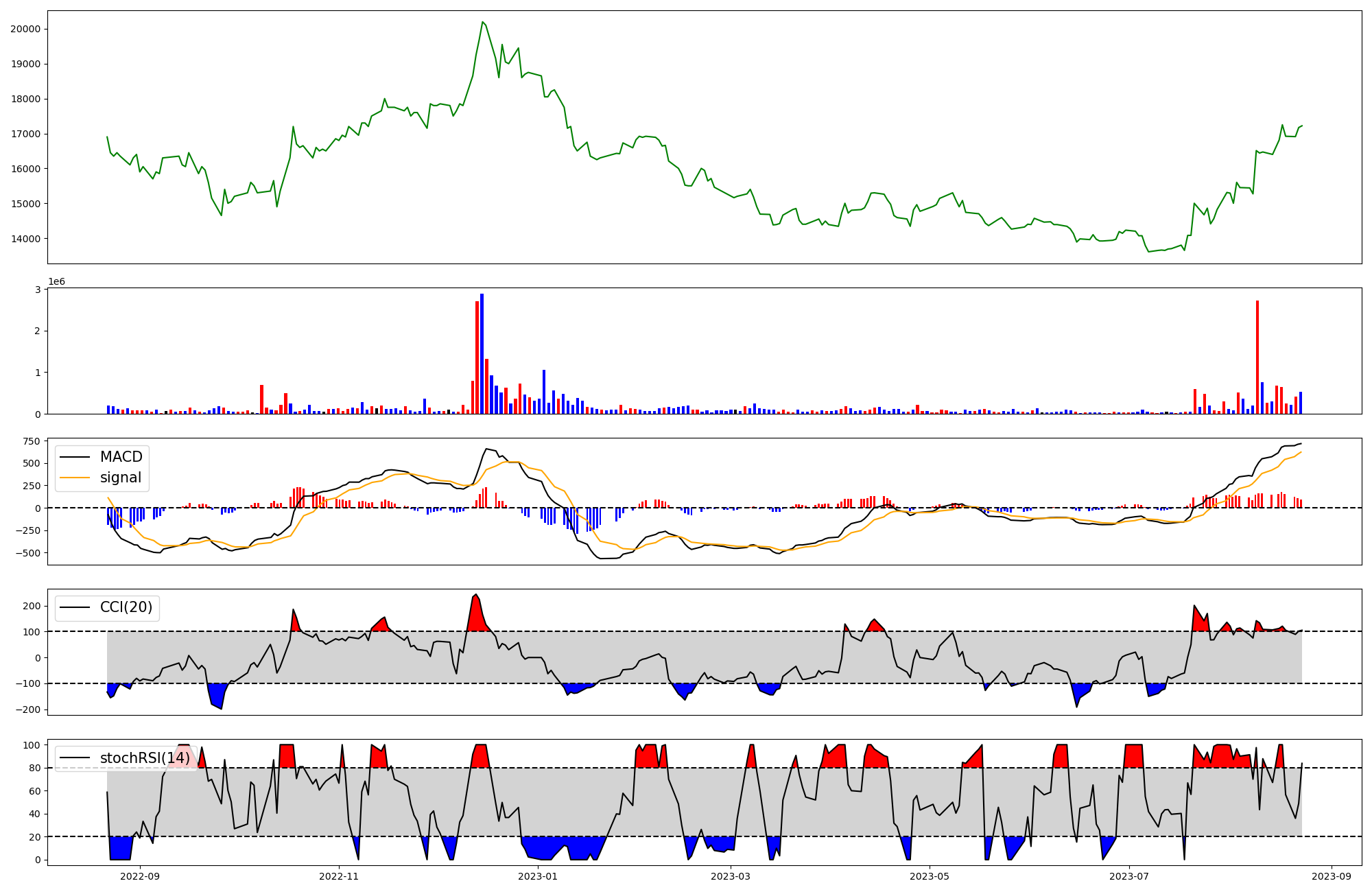Click the price line's highest peak
The height and width of the screenshot is (892, 1372).
(x=482, y=22)
